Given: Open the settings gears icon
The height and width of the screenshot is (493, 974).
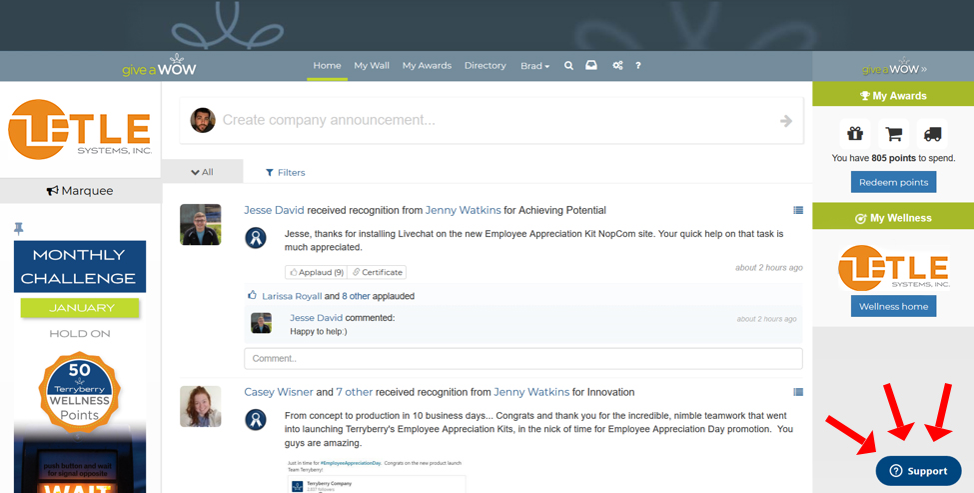Looking at the screenshot, I should point(617,65).
